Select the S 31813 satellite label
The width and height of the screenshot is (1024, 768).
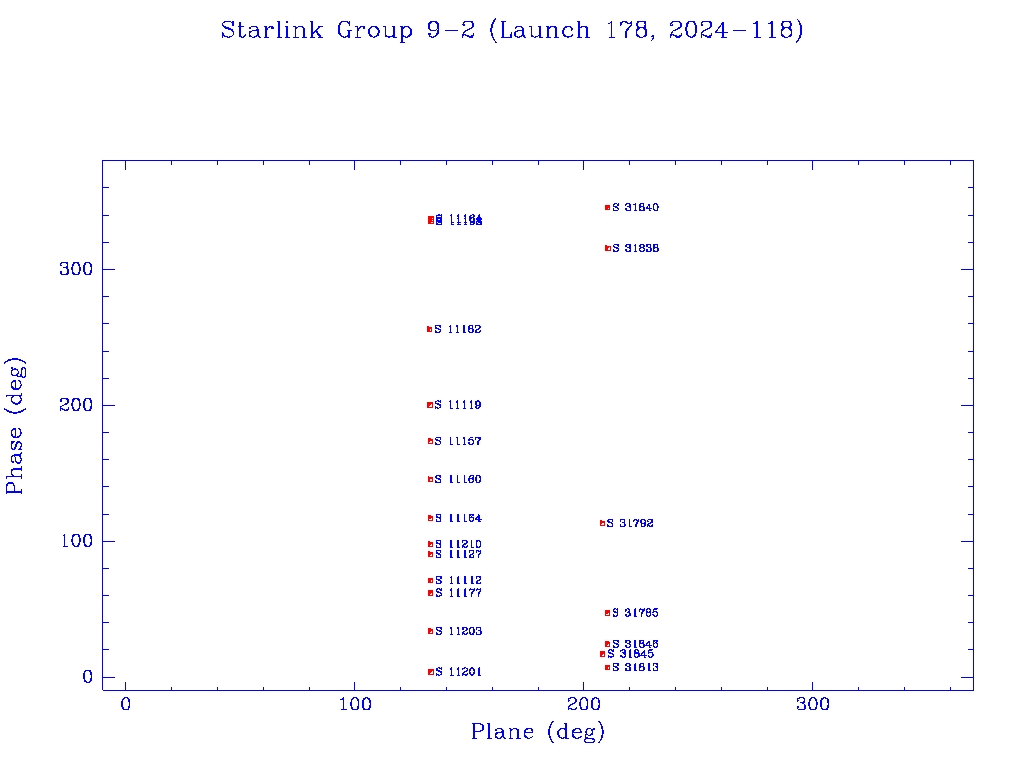click(635, 667)
